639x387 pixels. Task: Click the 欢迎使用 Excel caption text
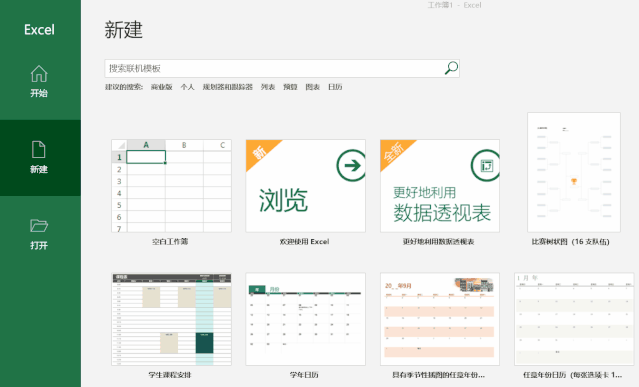point(304,242)
